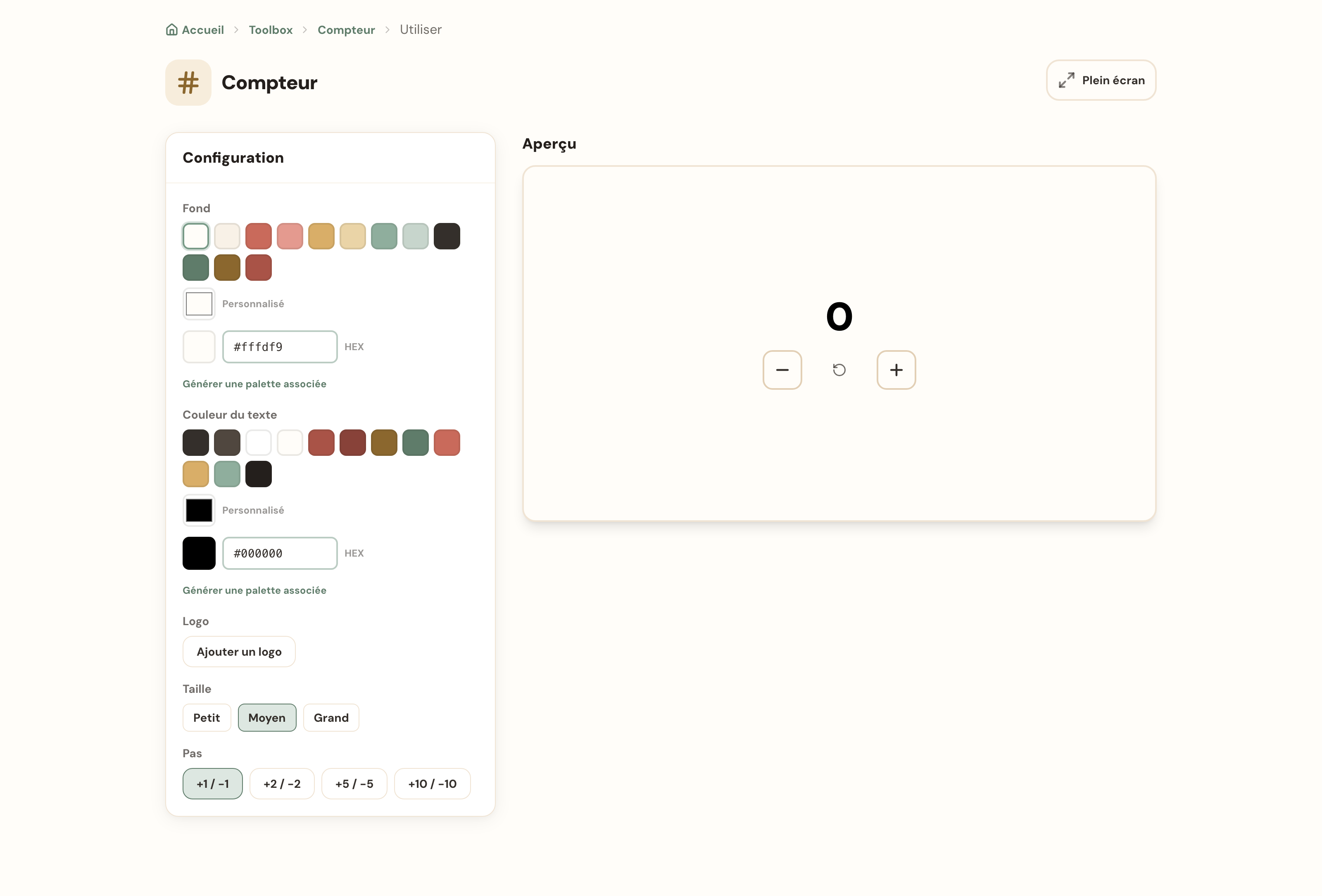
Task: Reset the counter with the circular arrow icon
Action: (839, 370)
